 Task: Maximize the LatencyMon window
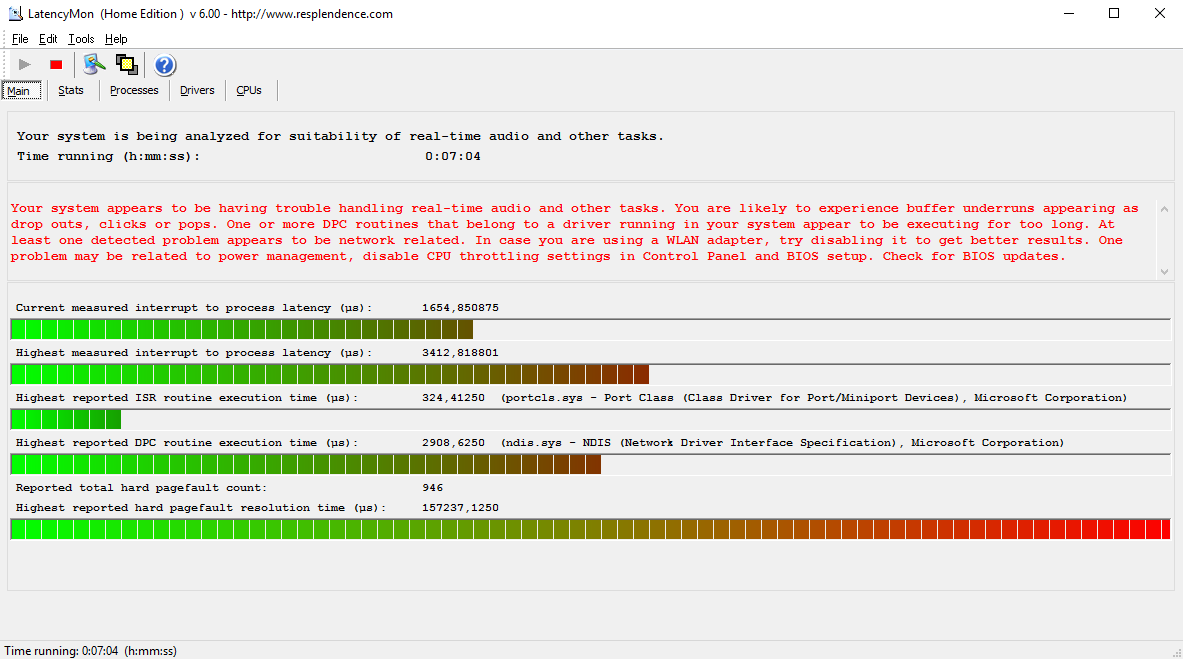(1114, 14)
